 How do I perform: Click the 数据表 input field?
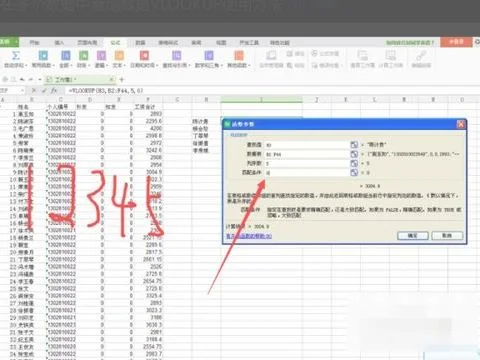(x=306, y=154)
